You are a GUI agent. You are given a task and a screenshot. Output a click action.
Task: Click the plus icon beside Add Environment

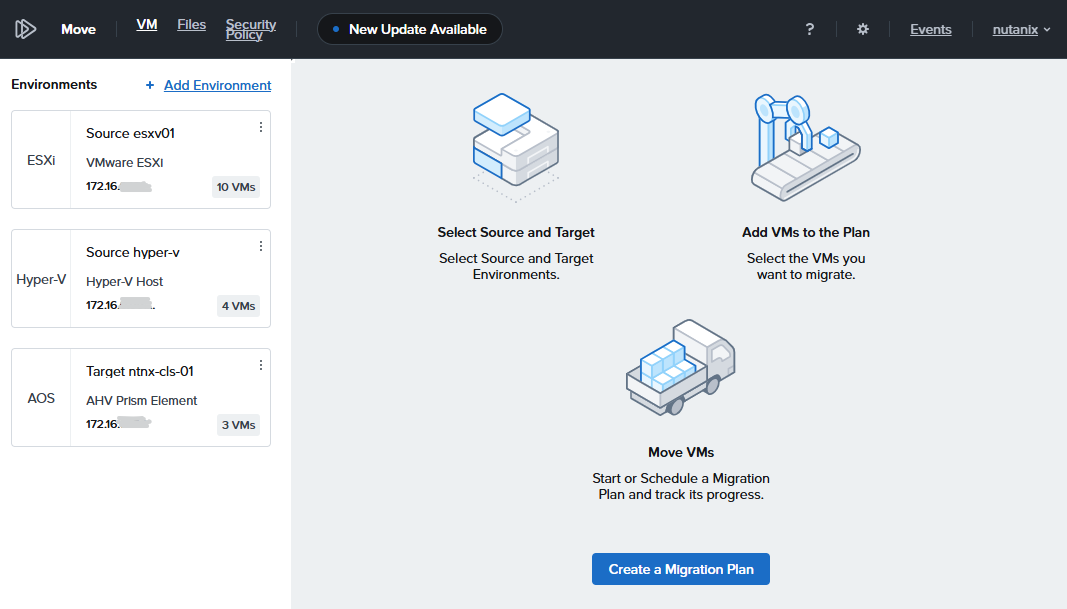pos(150,85)
